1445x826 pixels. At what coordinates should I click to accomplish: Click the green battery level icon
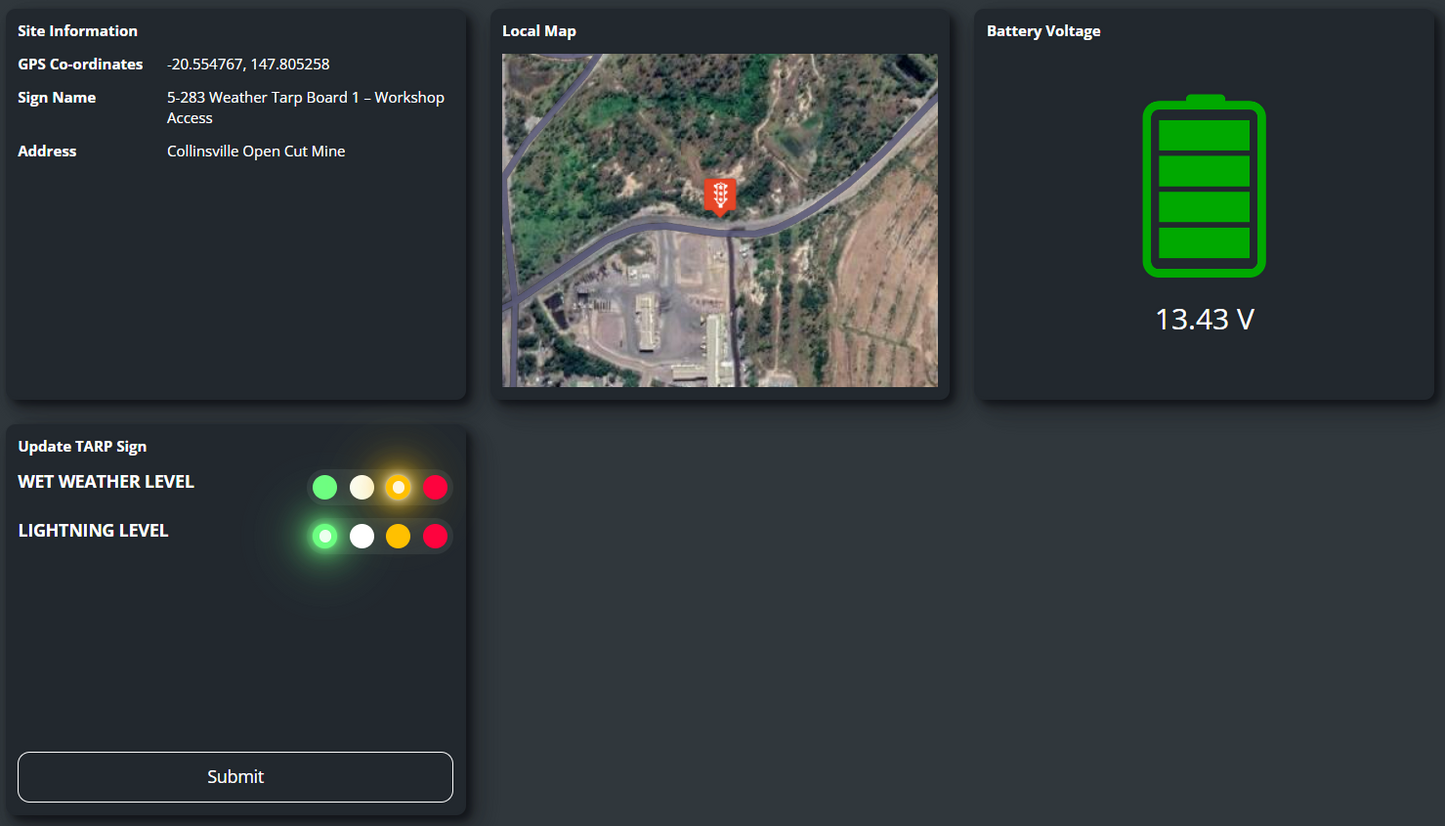tap(1204, 187)
